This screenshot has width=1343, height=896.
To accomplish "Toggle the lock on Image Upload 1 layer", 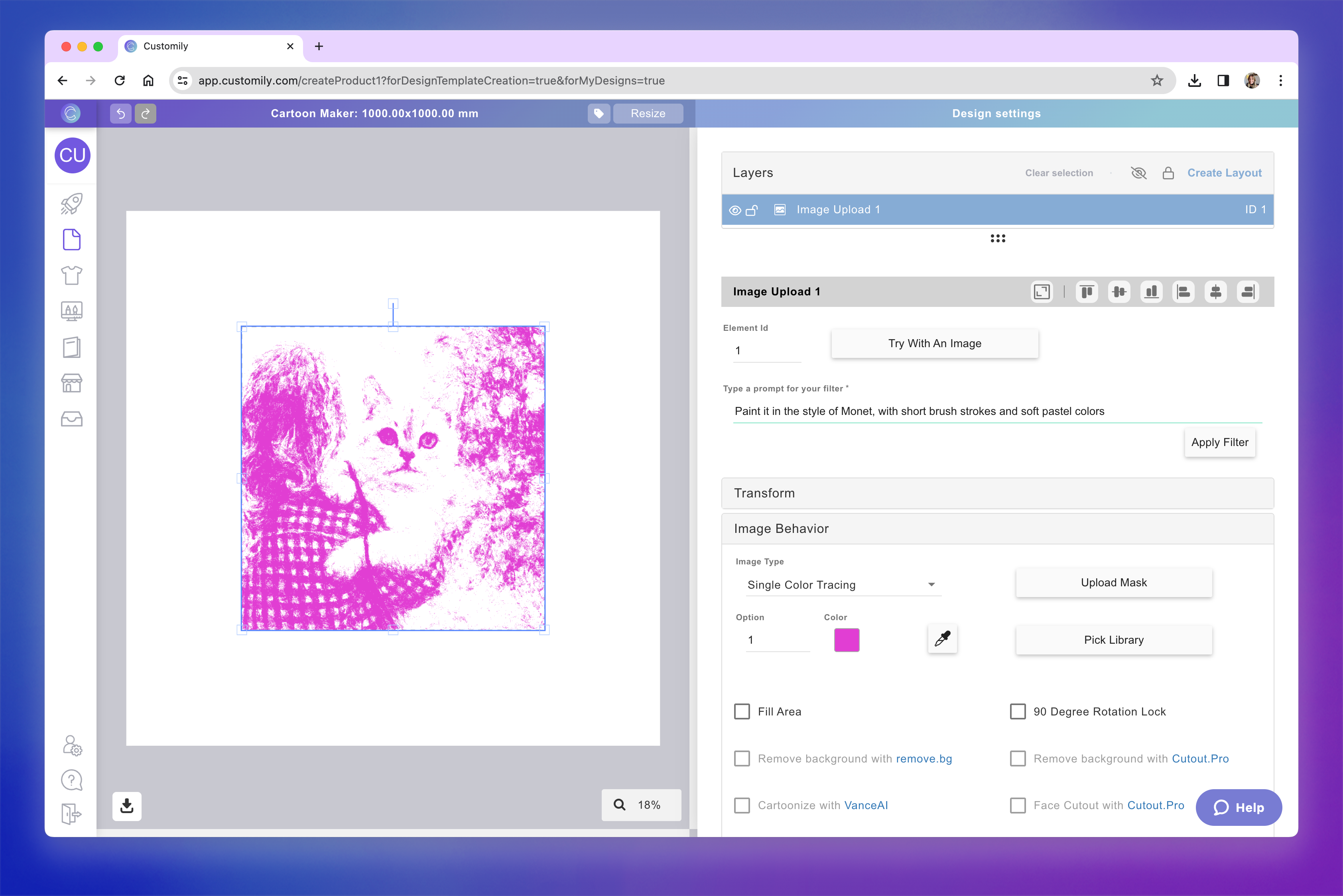I will pyautogui.click(x=752, y=210).
